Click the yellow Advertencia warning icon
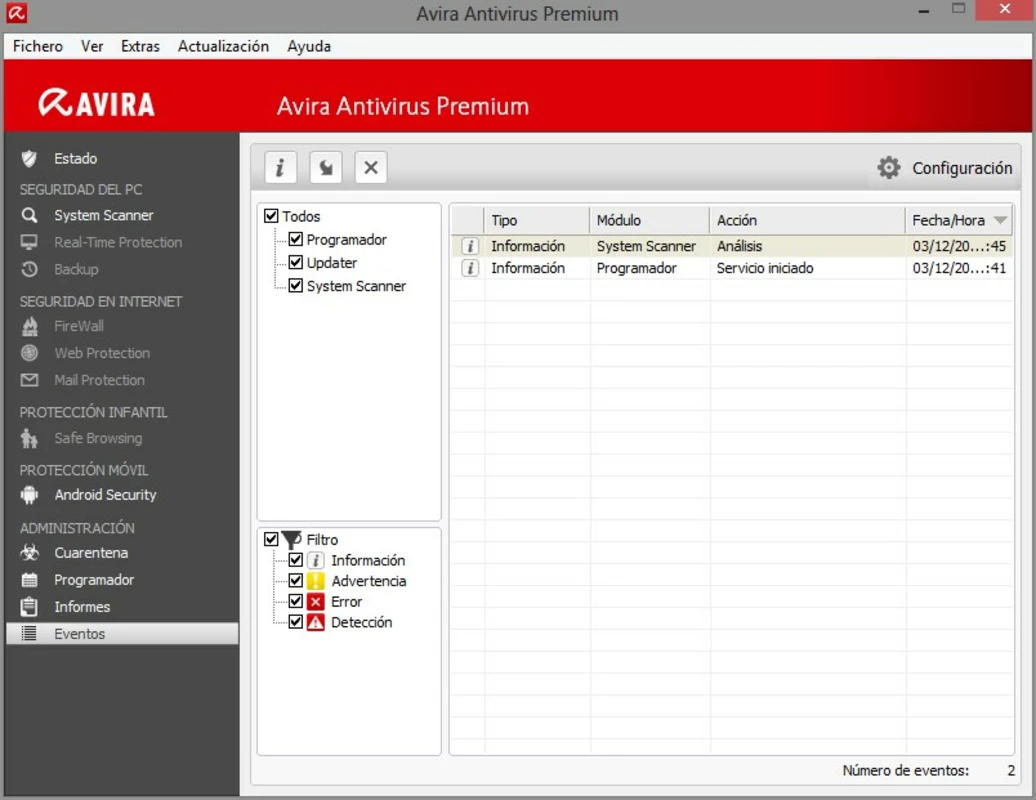Image resolution: width=1036 pixels, height=800 pixels. tap(316, 581)
